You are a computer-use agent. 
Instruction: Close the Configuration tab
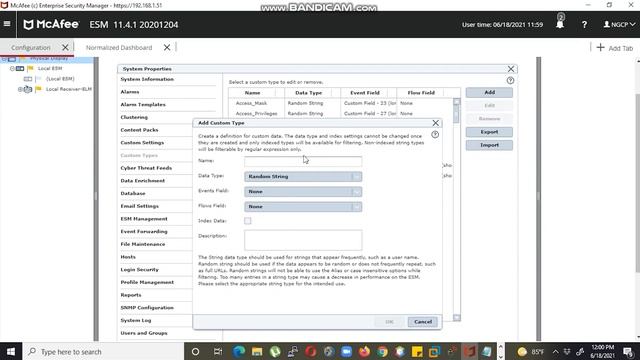[x=65, y=47]
